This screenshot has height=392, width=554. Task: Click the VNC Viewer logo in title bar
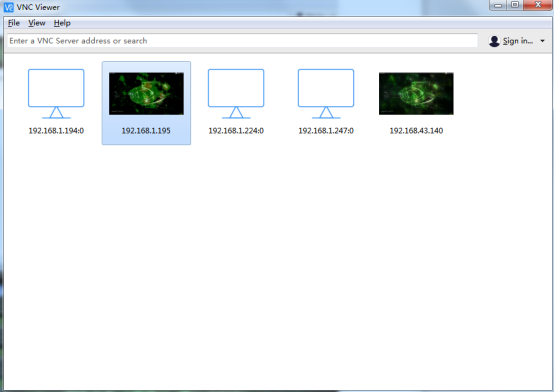tap(8, 7)
